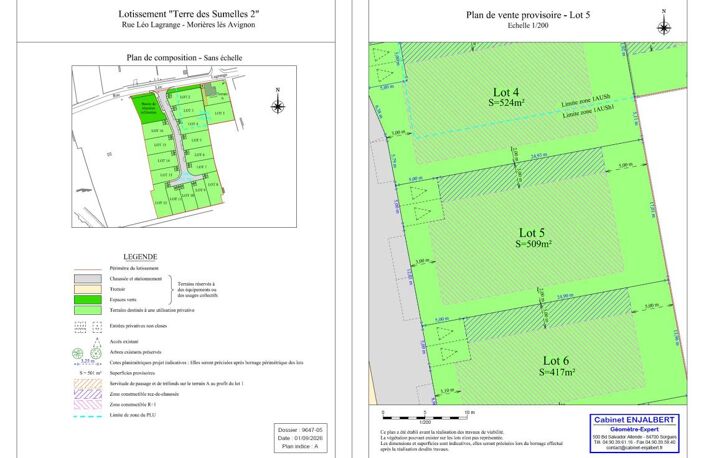Click the 'Lot 4' label on the sale plan
The height and width of the screenshot is (458, 704).
[x=506, y=92]
